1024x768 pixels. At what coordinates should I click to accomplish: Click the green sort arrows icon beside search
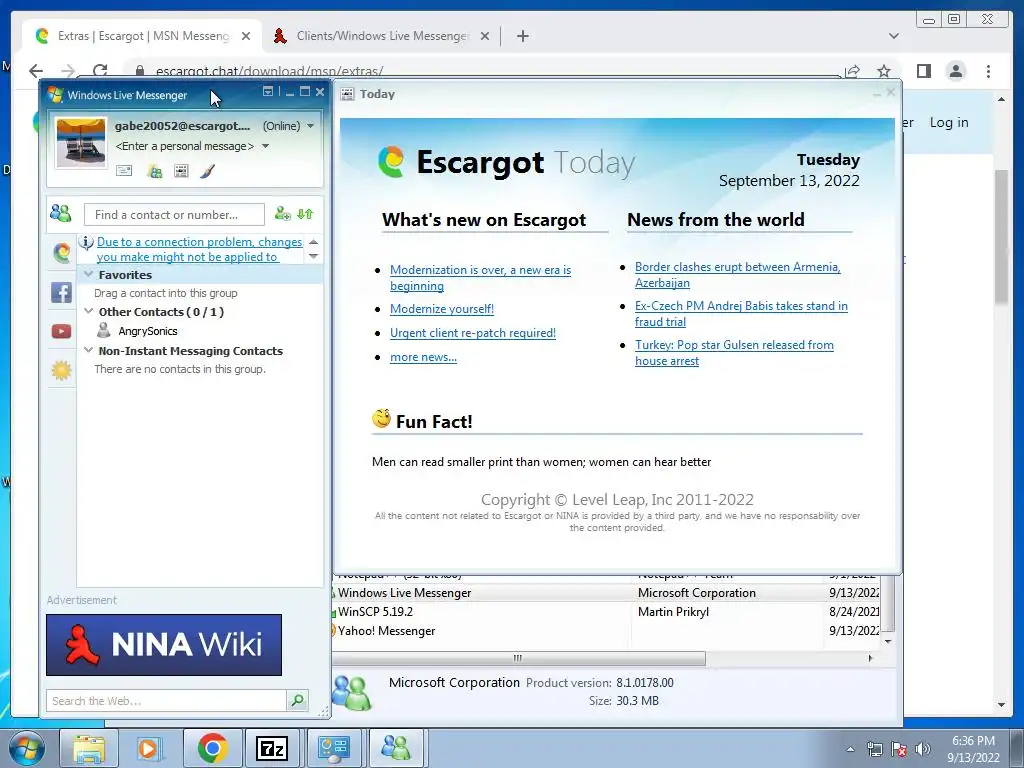(305, 214)
